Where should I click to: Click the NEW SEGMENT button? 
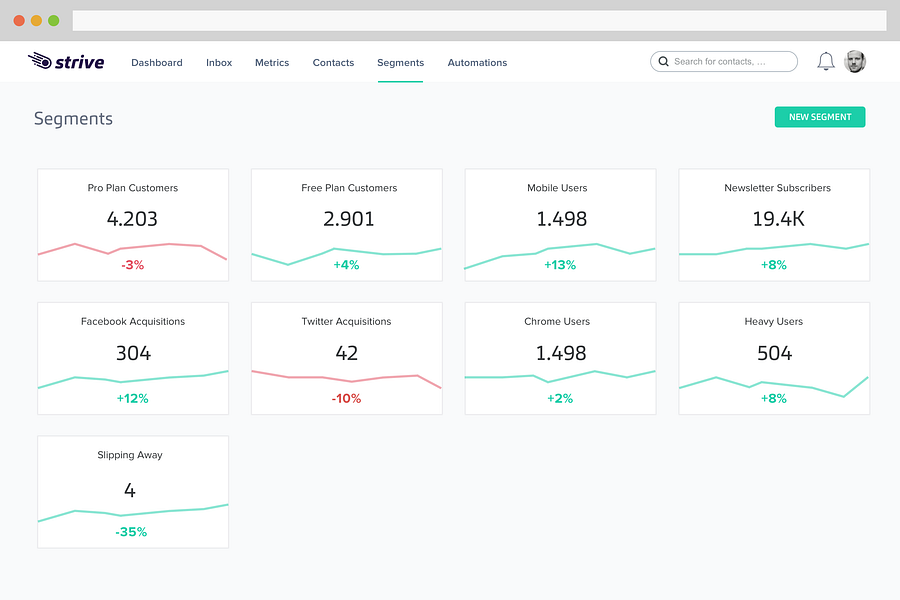coord(820,117)
